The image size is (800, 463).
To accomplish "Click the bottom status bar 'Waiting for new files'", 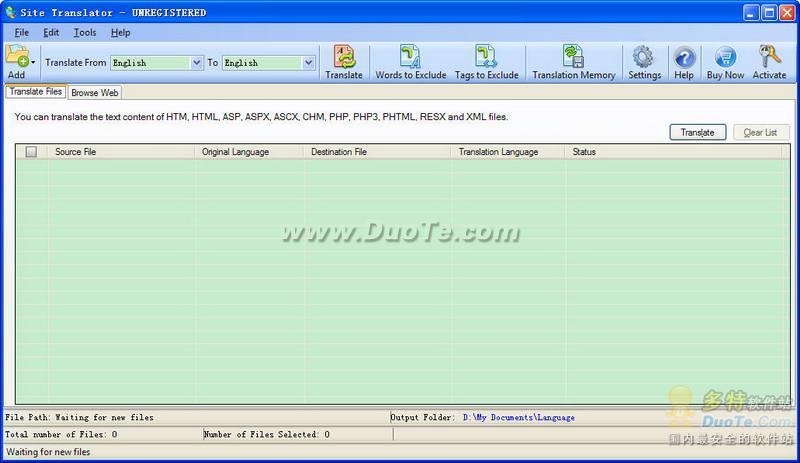I will tap(48, 452).
